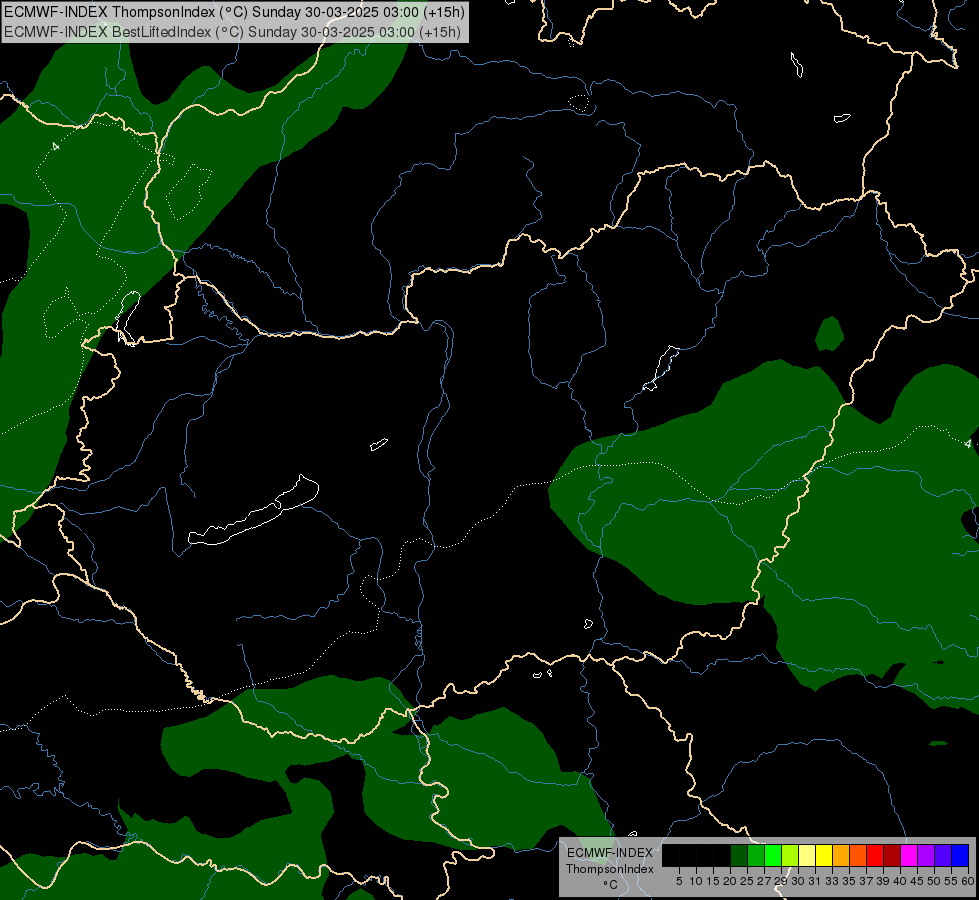
Task: Click the legend tick label 5
Action: coord(679,881)
